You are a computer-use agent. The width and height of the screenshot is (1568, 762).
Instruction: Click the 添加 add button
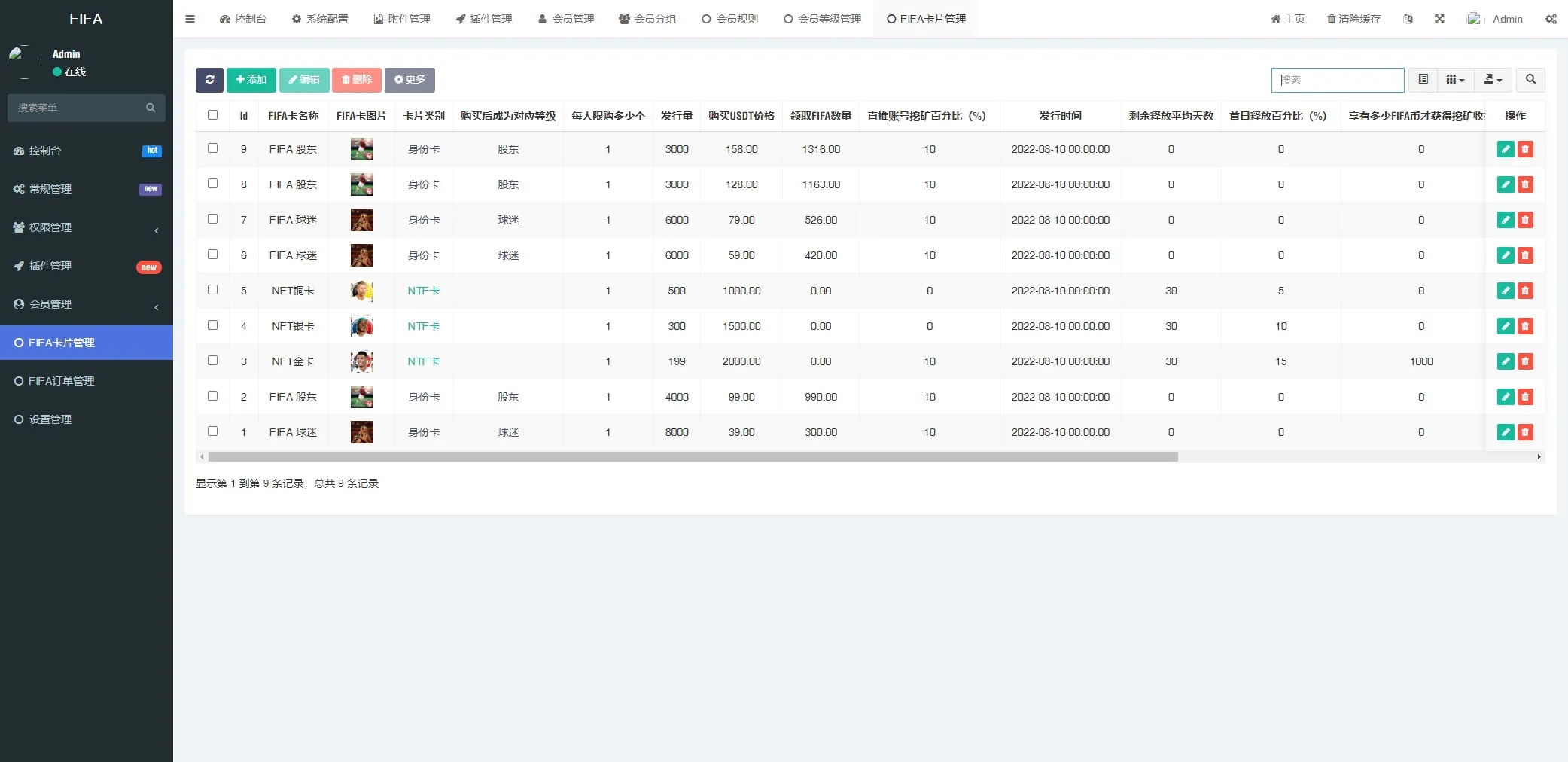tap(251, 80)
